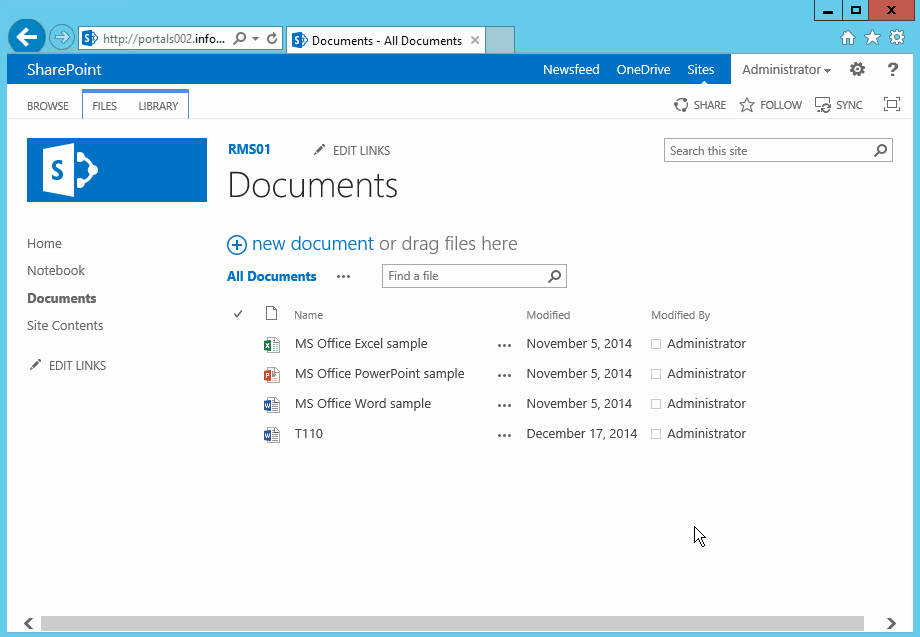
Task: Click the browser forward arrow button
Action: click(61, 38)
